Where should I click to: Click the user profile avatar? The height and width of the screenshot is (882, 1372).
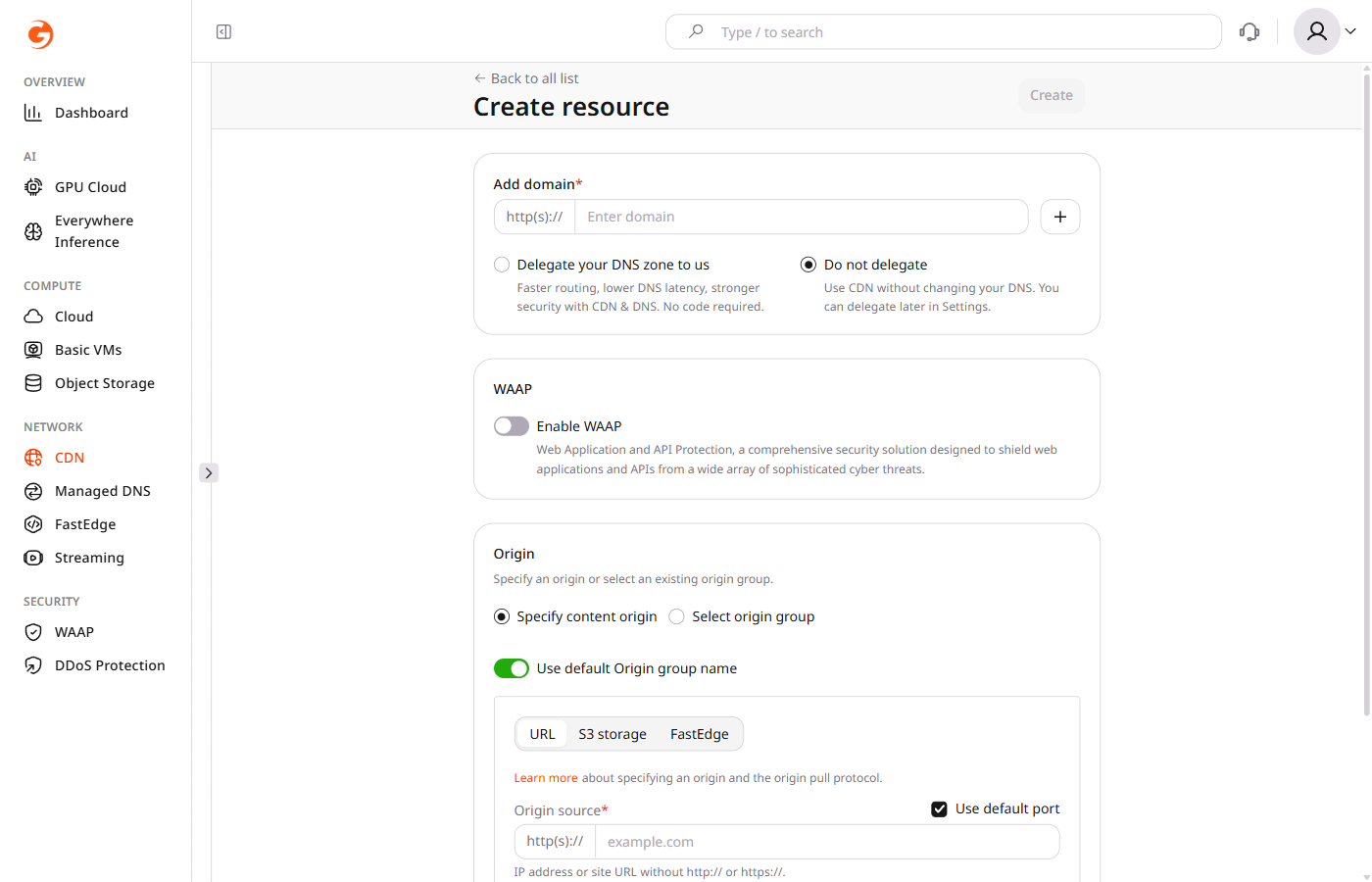1317,31
